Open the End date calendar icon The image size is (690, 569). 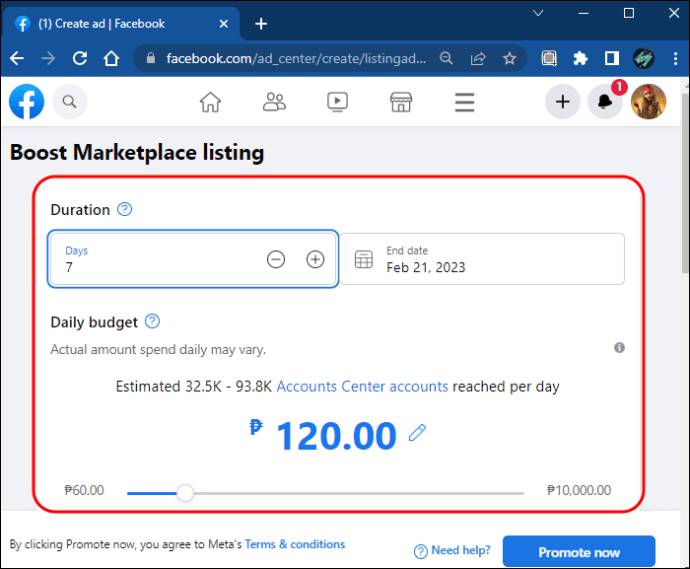pos(363,259)
